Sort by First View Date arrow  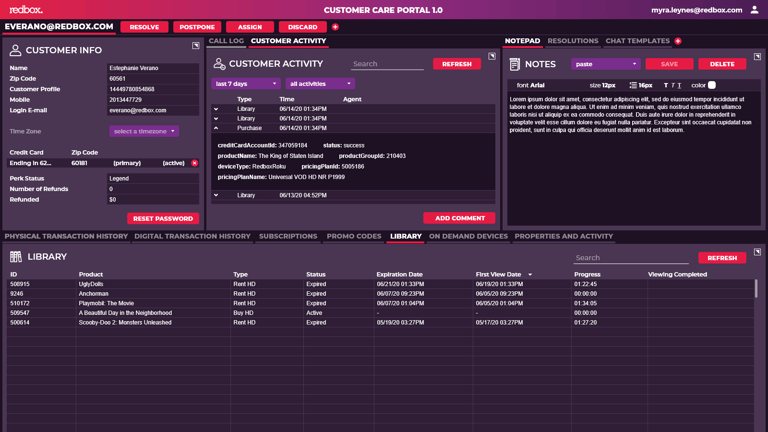pos(530,275)
